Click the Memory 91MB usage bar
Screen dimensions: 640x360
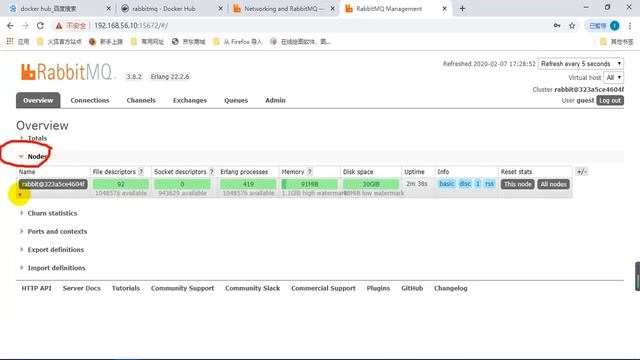[x=309, y=184]
